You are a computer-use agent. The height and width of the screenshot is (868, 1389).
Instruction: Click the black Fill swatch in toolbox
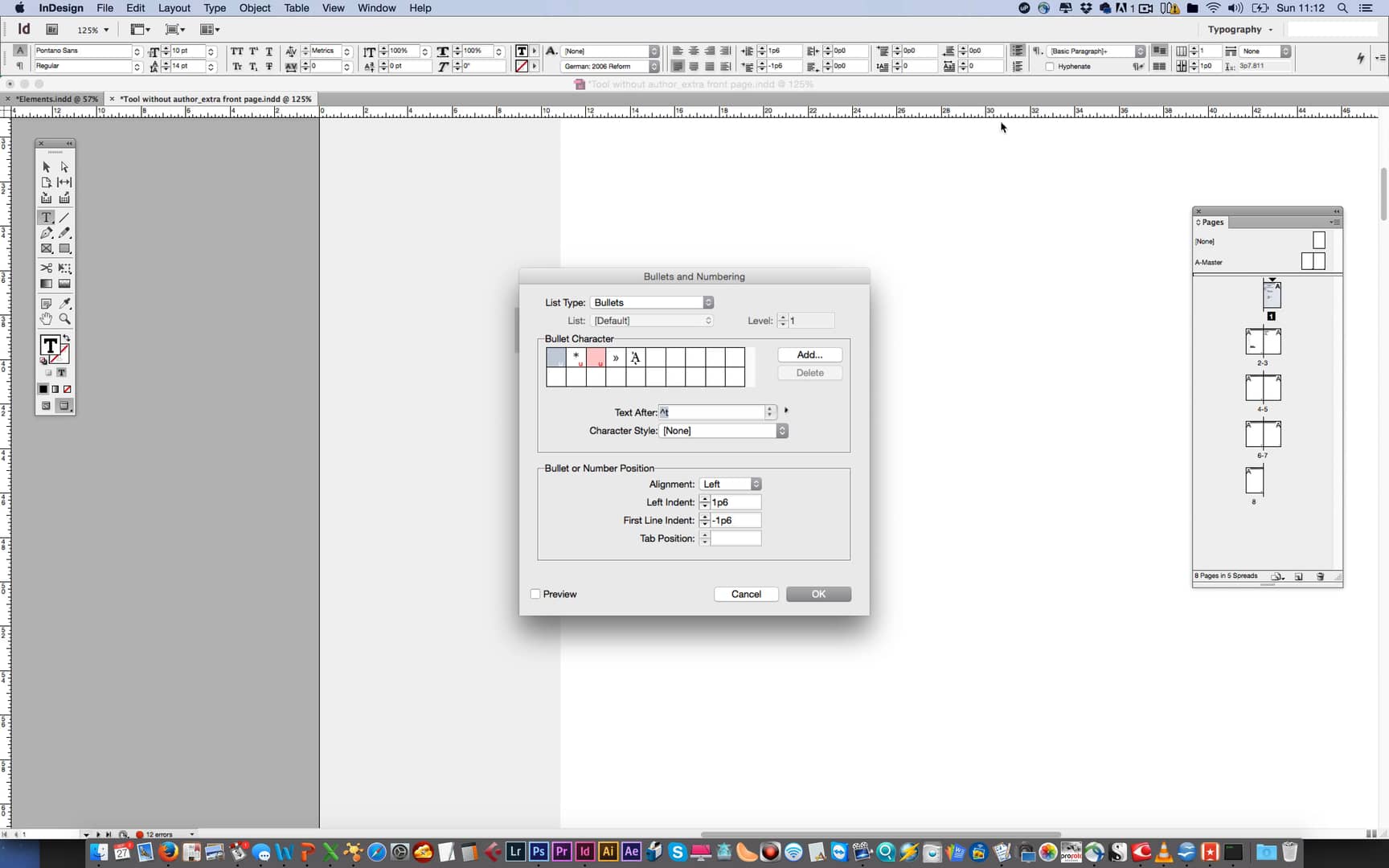[43, 388]
